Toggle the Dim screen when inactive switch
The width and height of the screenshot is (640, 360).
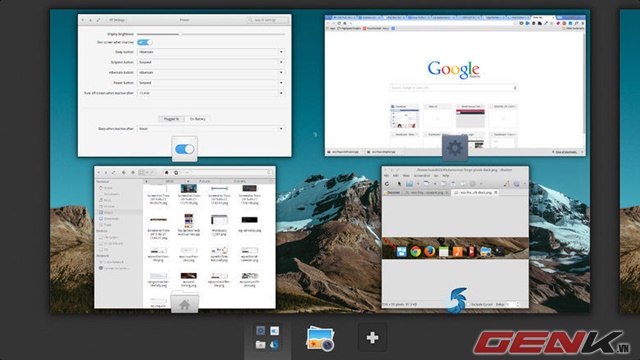144,42
